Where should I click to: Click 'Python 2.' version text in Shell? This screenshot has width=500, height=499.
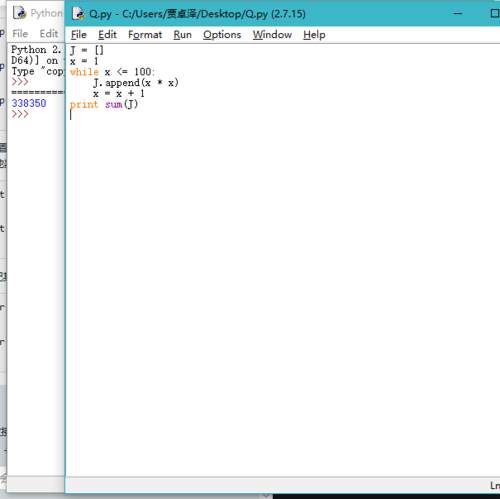pos(36,50)
